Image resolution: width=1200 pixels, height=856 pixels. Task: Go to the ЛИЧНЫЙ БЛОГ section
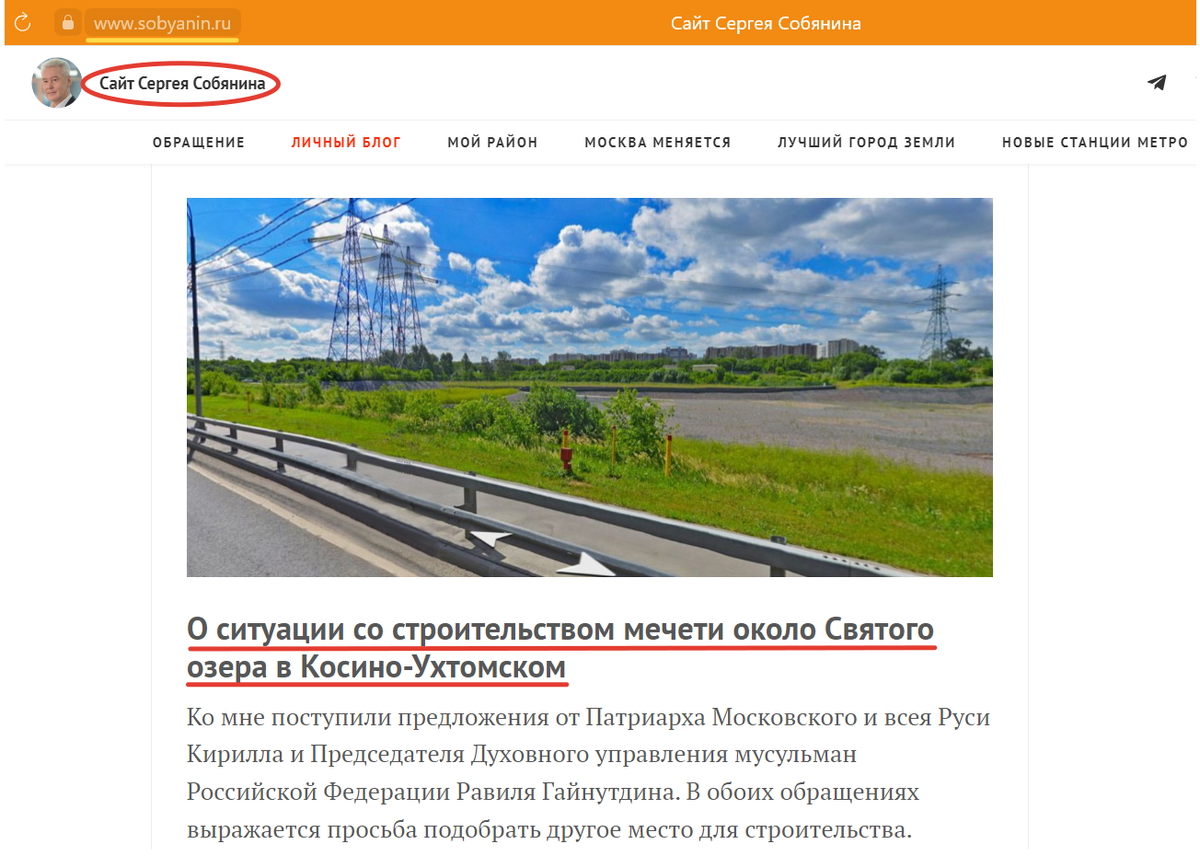[x=346, y=143]
